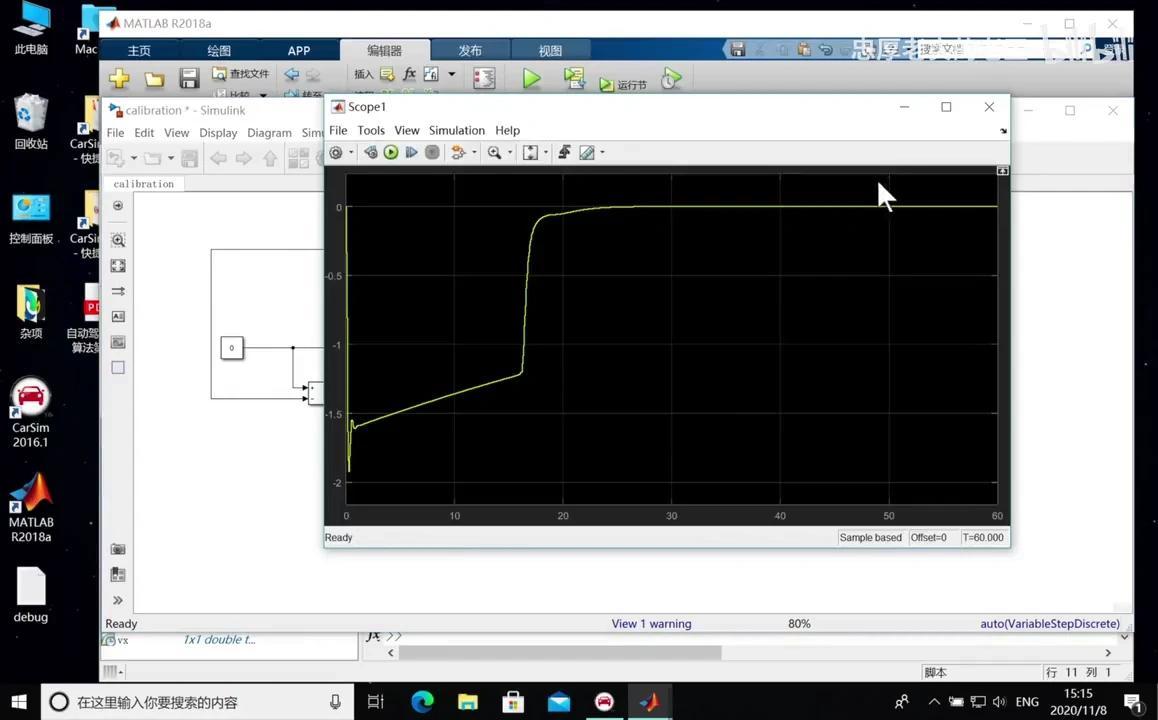Switch to the 发布 tab in MATLAB
Image resolution: width=1158 pixels, height=720 pixels.
pyautogui.click(x=470, y=50)
